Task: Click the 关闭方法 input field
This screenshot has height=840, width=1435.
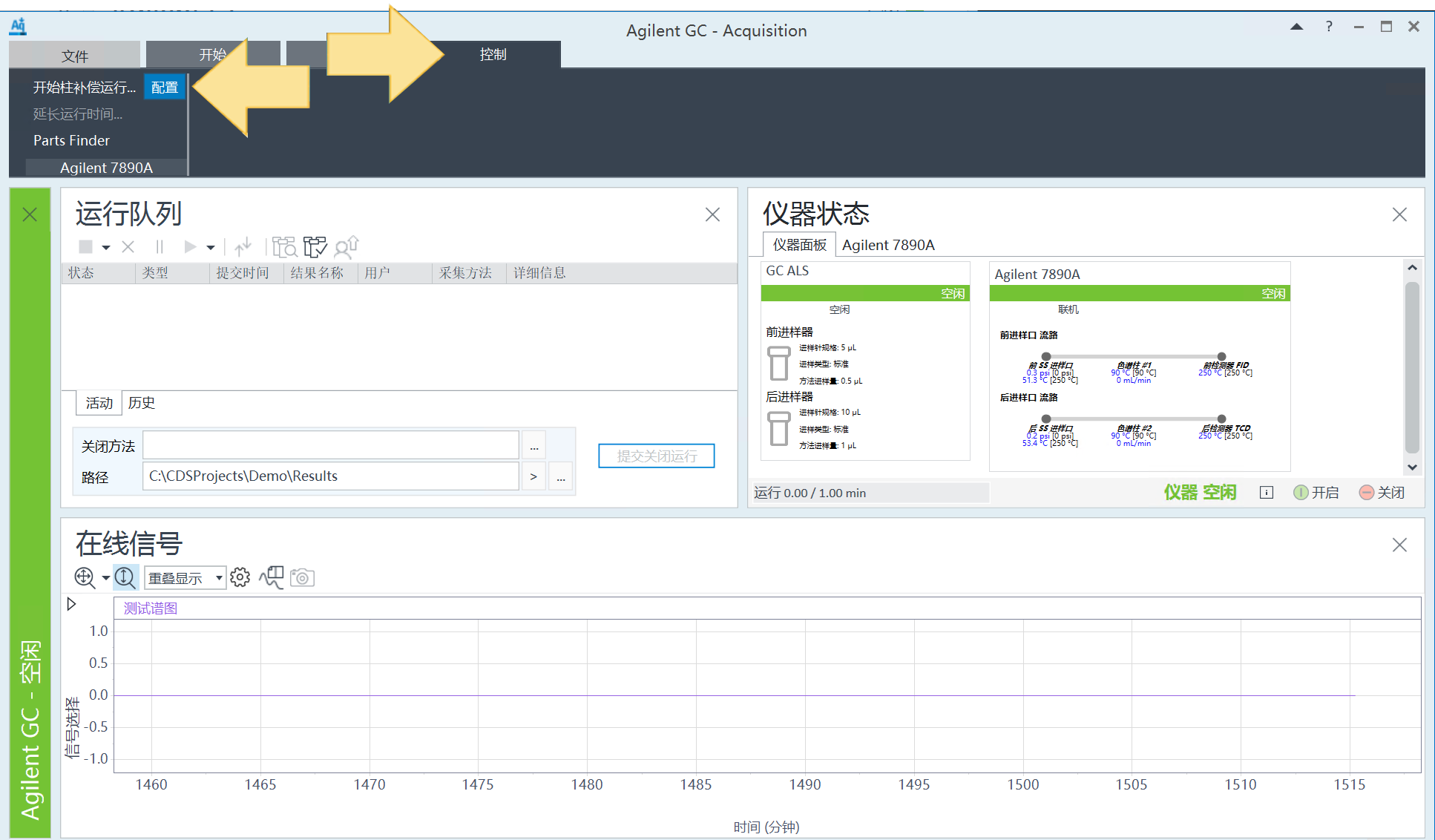Action: [331, 445]
